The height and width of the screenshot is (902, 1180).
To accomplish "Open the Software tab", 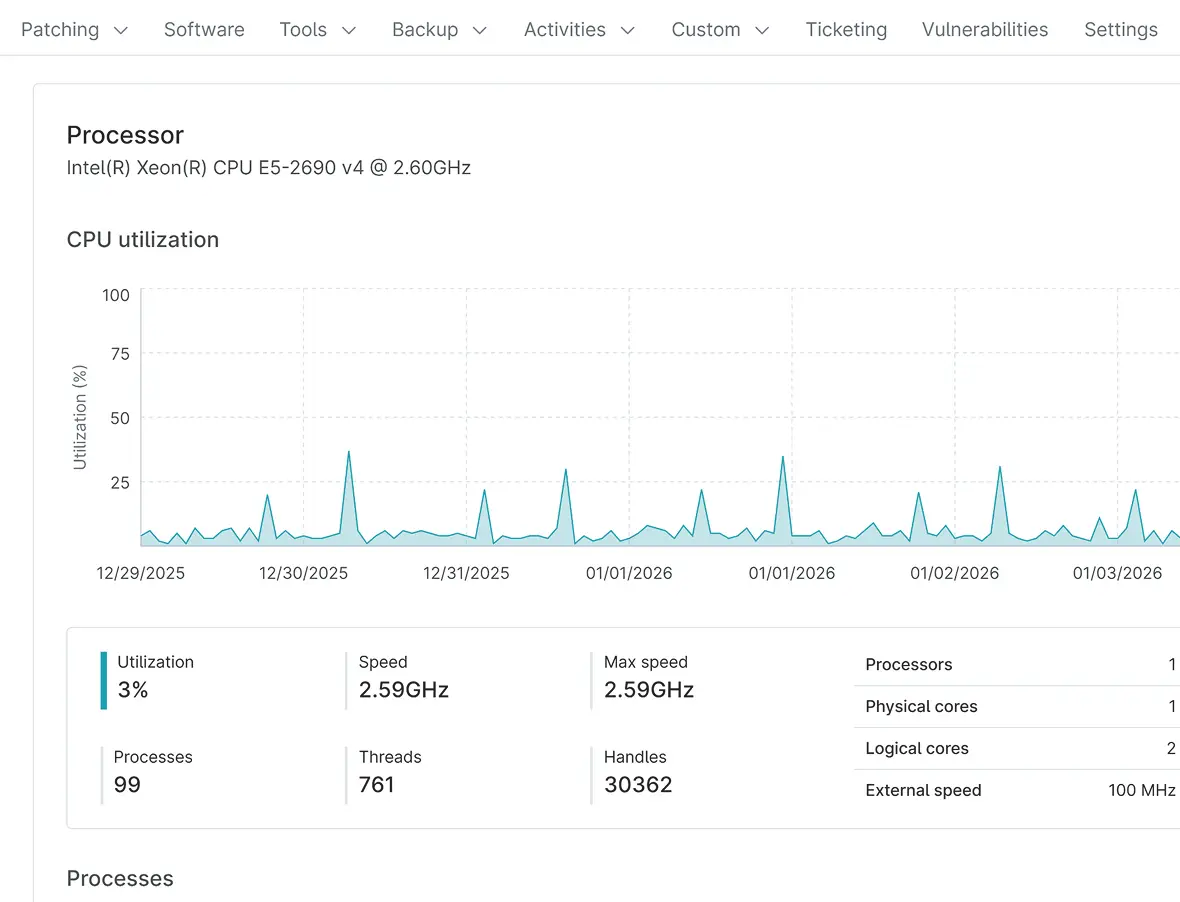I will (x=204, y=29).
